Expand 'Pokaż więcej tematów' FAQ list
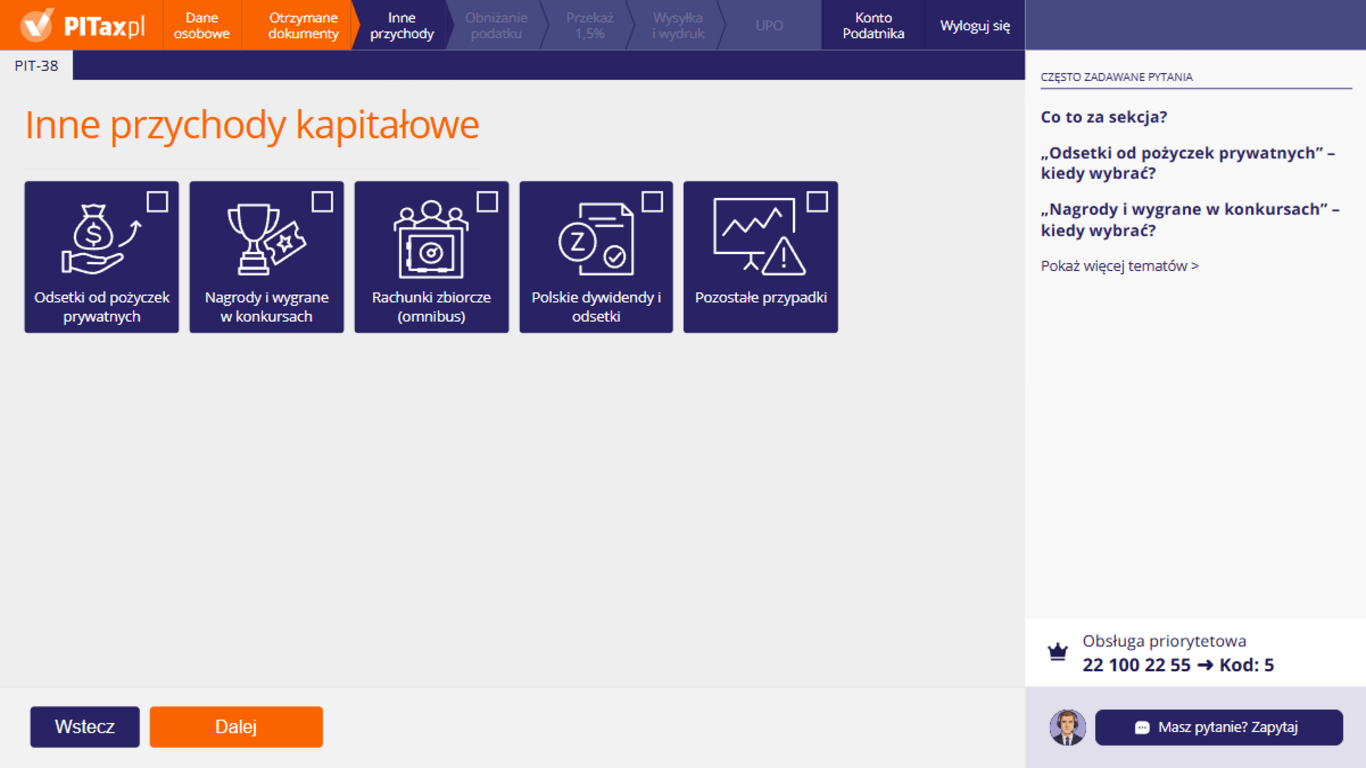Screen dimensions: 1366x768 point(1119,266)
